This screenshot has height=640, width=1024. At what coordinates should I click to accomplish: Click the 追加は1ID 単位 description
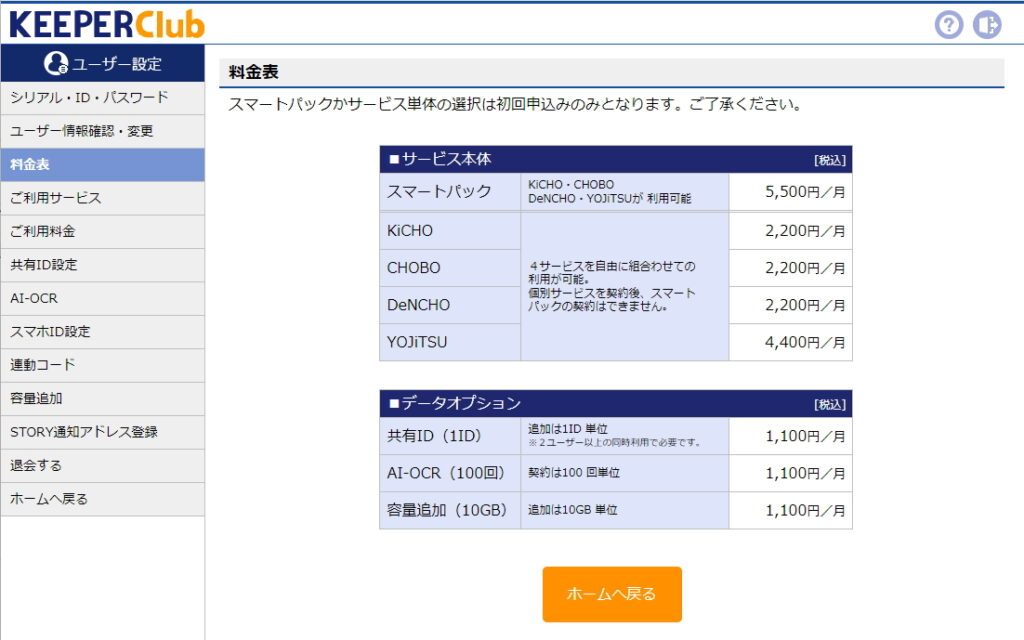click(568, 429)
